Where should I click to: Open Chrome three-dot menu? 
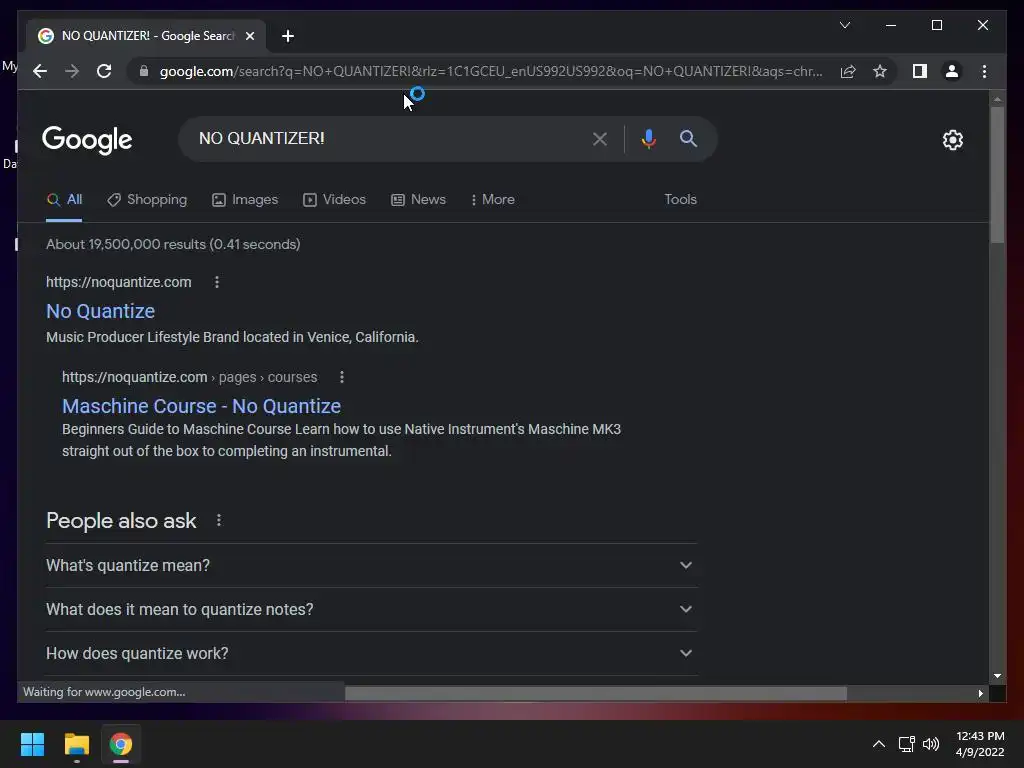[984, 71]
